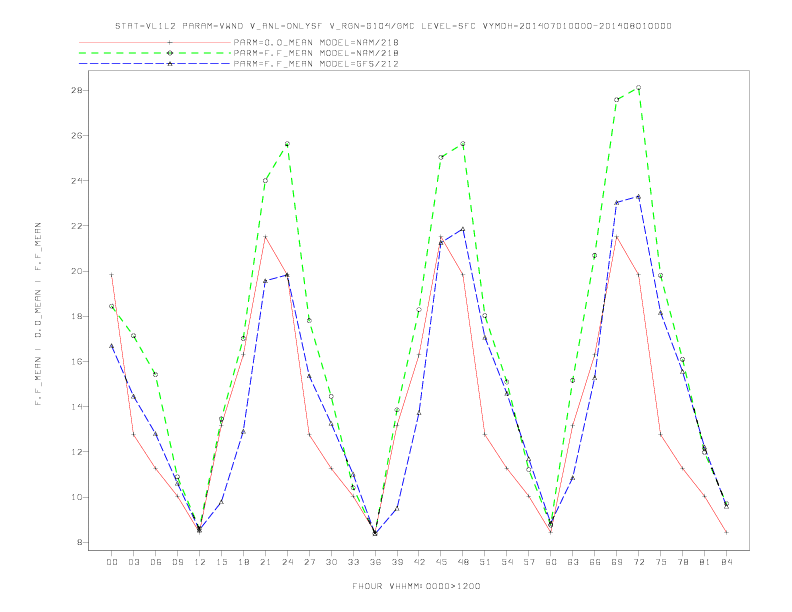792x612 pixels.
Task: Click y-axis tick label 26
Action: click(x=77, y=135)
